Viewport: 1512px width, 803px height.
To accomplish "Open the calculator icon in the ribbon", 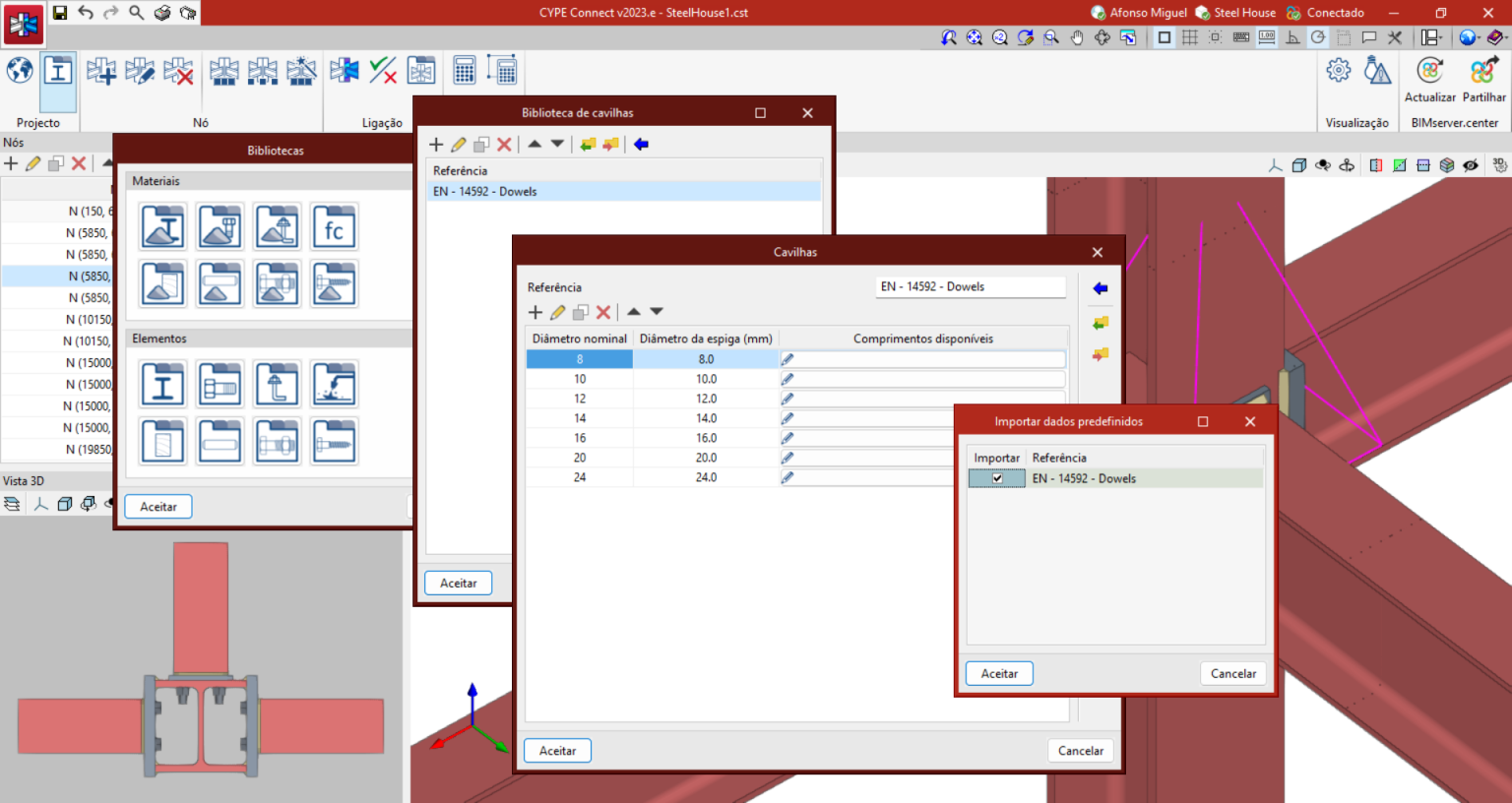I will 465,71.
